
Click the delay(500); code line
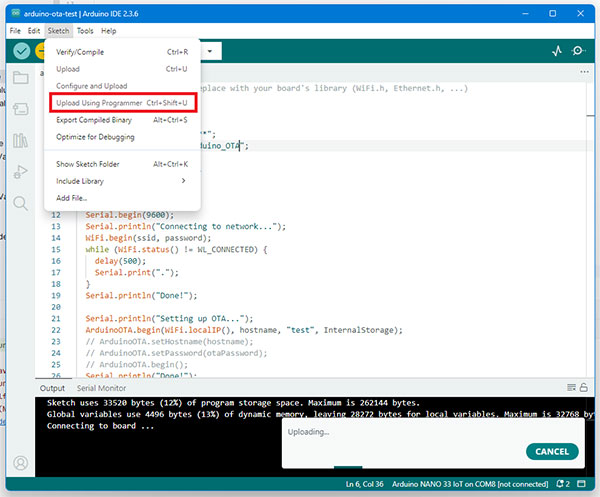pyautogui.click(x=120, y=261)
